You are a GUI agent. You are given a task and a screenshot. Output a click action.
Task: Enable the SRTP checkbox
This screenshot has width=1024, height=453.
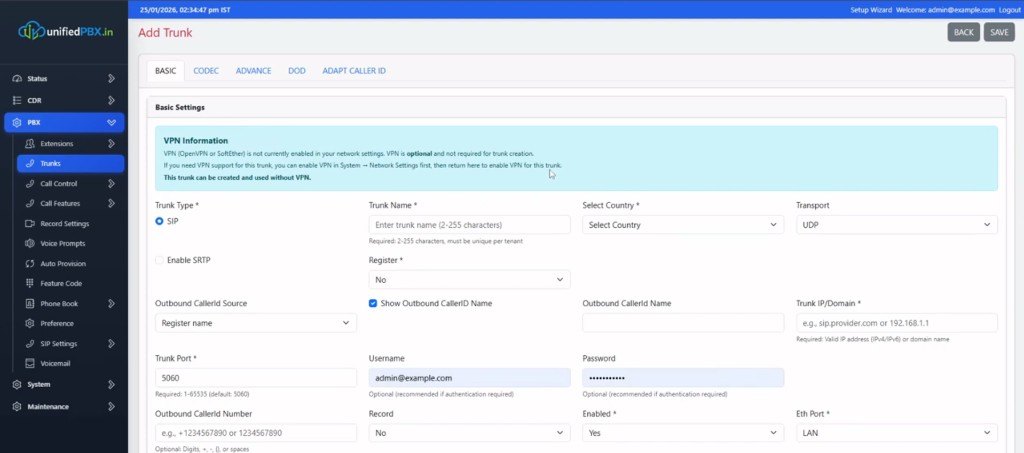tap(159, 260)
